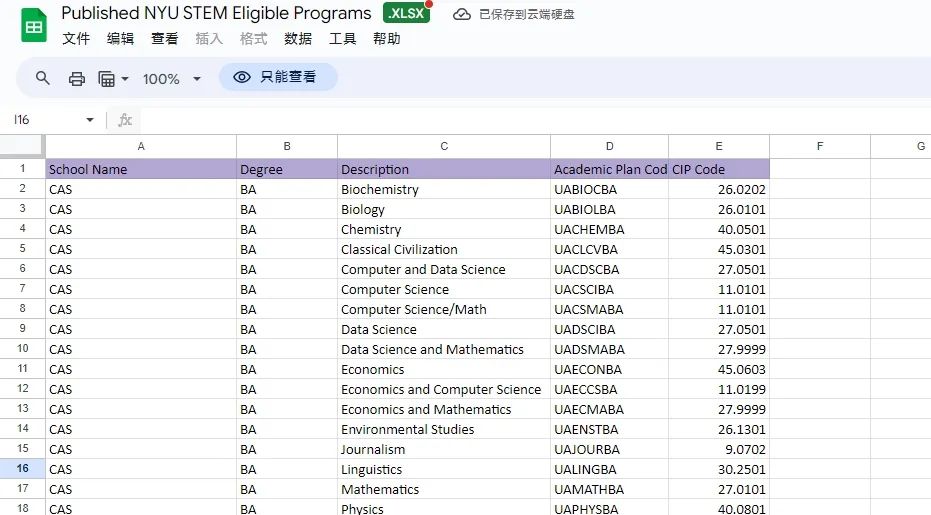The height and width of the screenshot is (515, 931).
Task: Click the Biochemistry cell
Action: [x=444, y=189]
